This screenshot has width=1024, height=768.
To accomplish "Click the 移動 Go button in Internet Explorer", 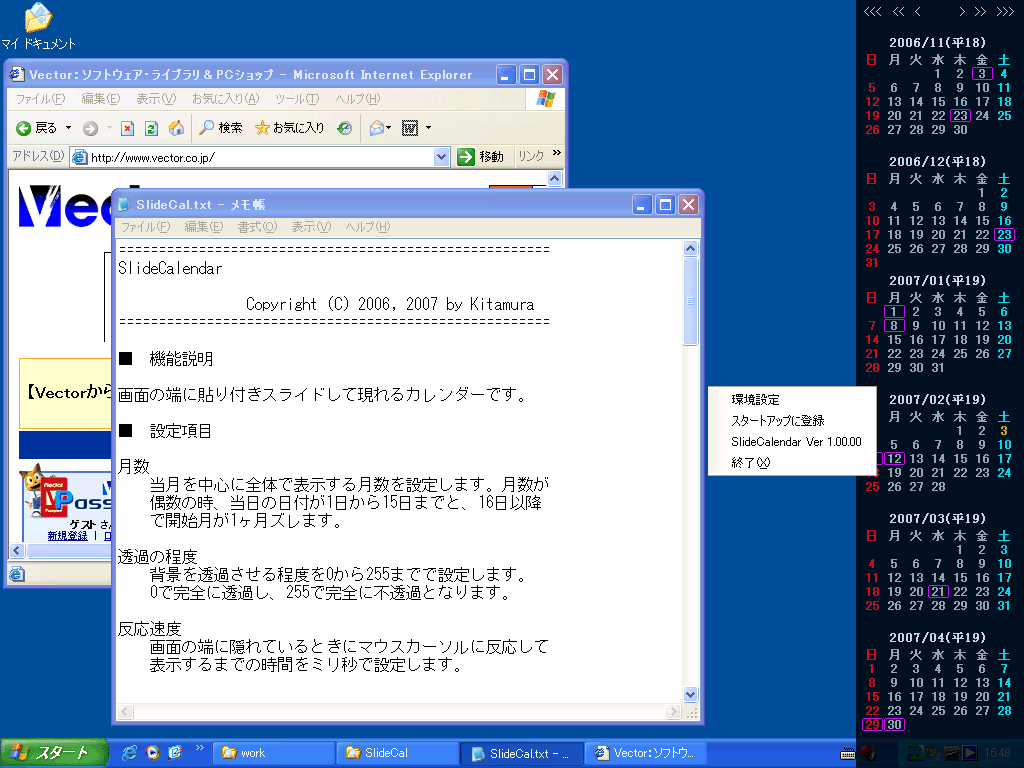I will pyautogui.click(x=481, y=157).
